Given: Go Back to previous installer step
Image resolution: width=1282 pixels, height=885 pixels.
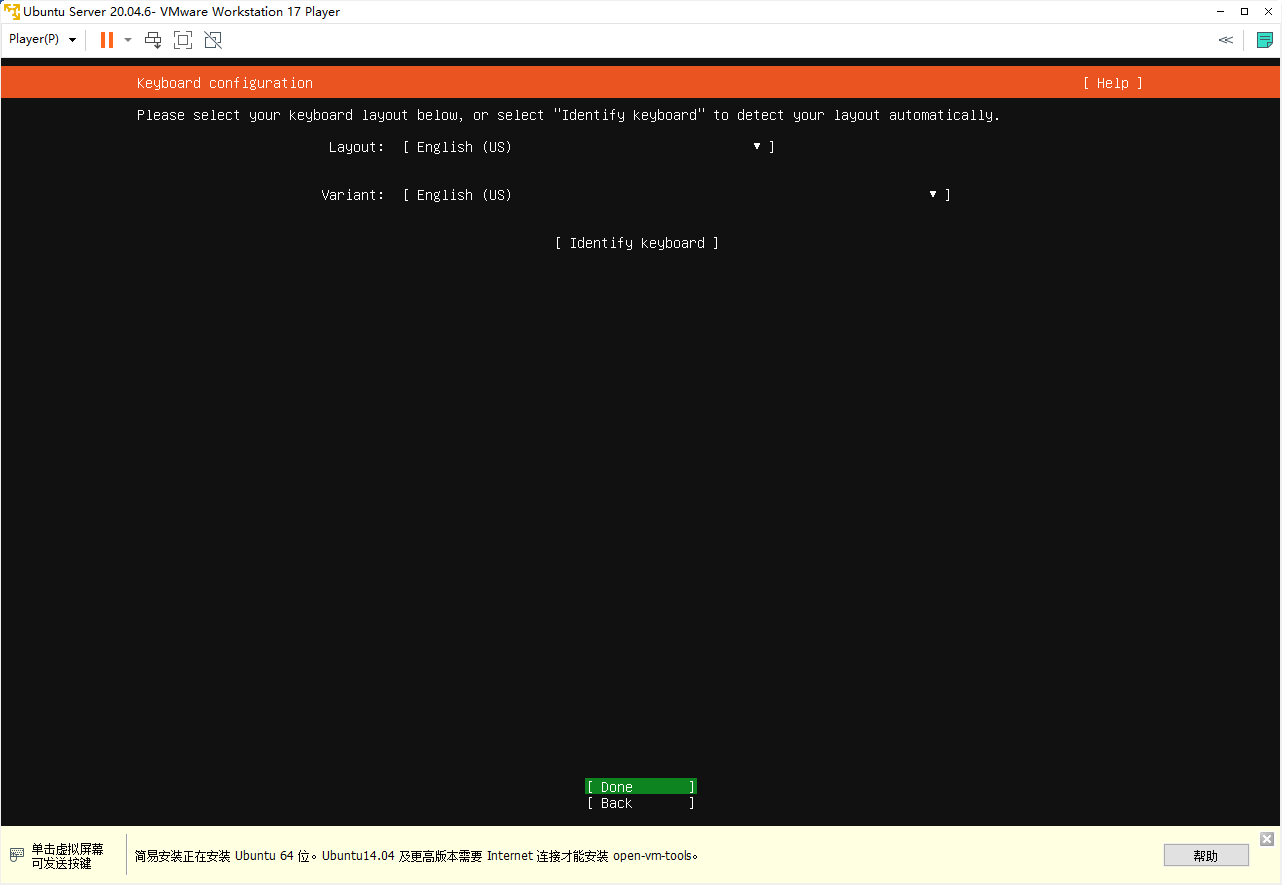Looking at the screenshot, I should pyautogui.click(x=641, y=803).
